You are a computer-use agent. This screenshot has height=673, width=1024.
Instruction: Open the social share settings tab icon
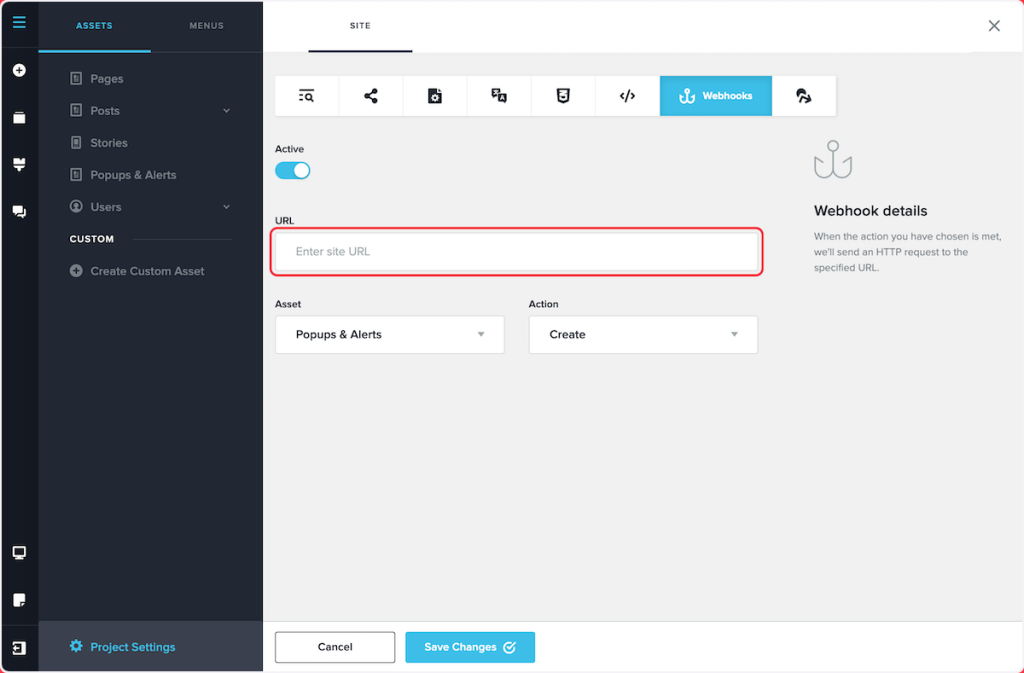click(371, 96)
